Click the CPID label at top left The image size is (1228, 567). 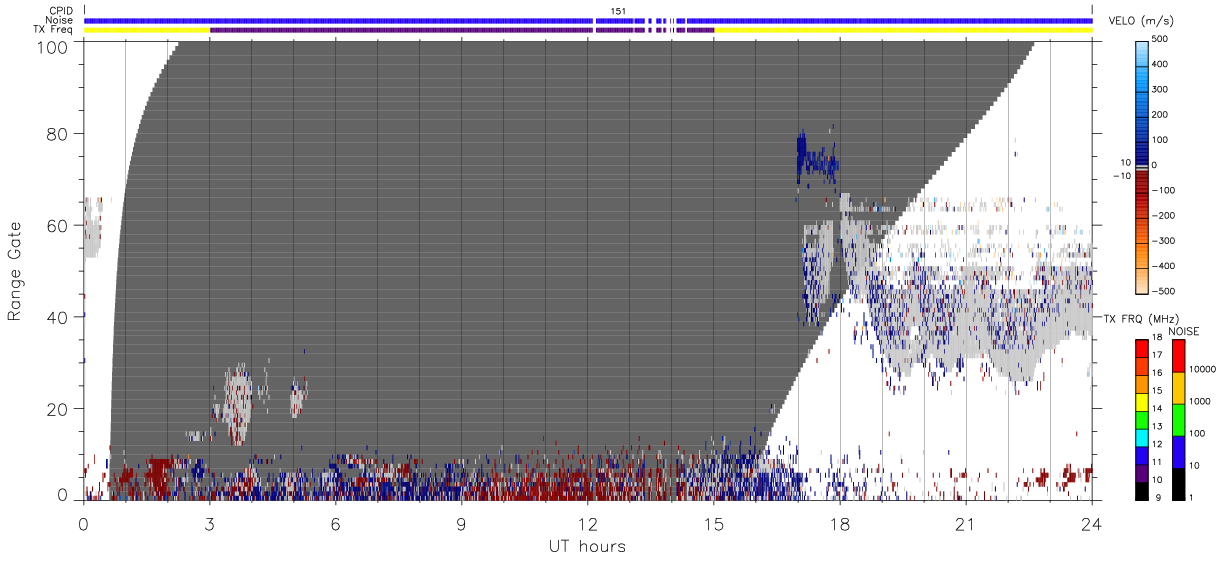coord(61,11)
